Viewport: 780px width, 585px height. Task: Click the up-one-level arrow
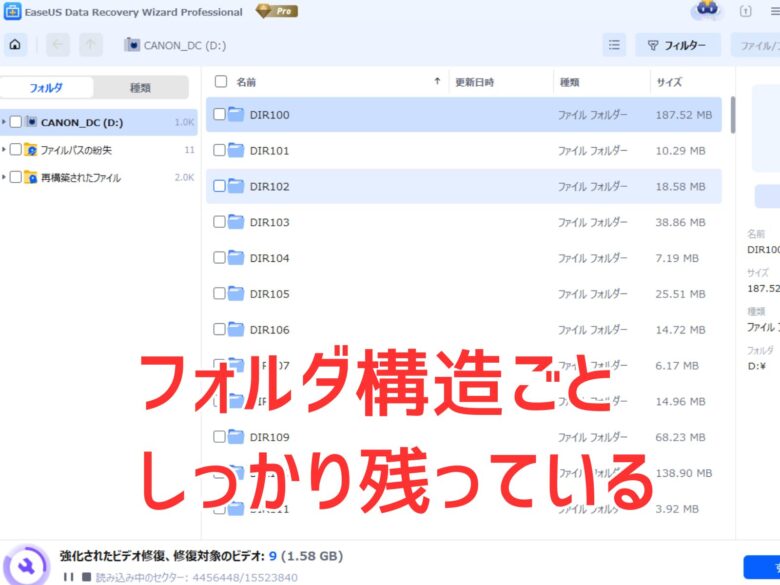point(91,45)
